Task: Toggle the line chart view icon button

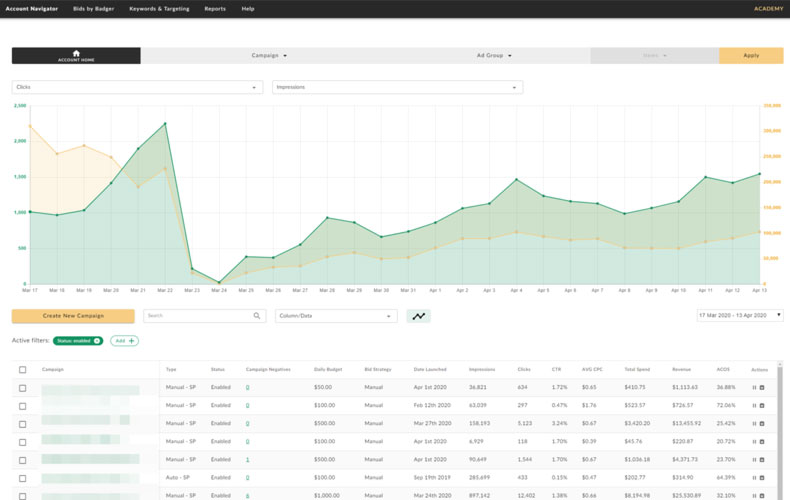Action: coord(418,316)
